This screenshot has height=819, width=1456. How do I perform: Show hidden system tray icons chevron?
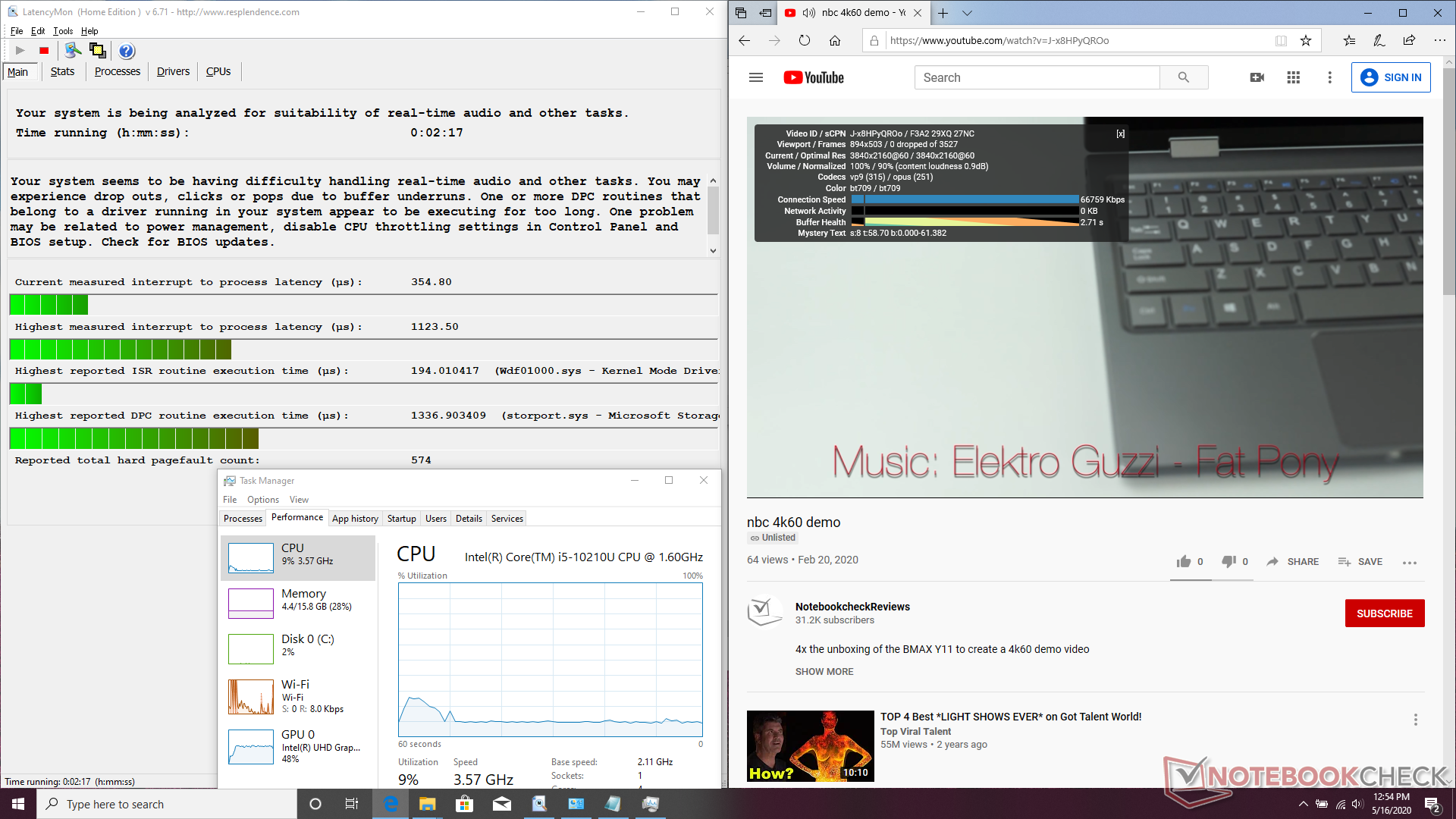[1303, 804]
